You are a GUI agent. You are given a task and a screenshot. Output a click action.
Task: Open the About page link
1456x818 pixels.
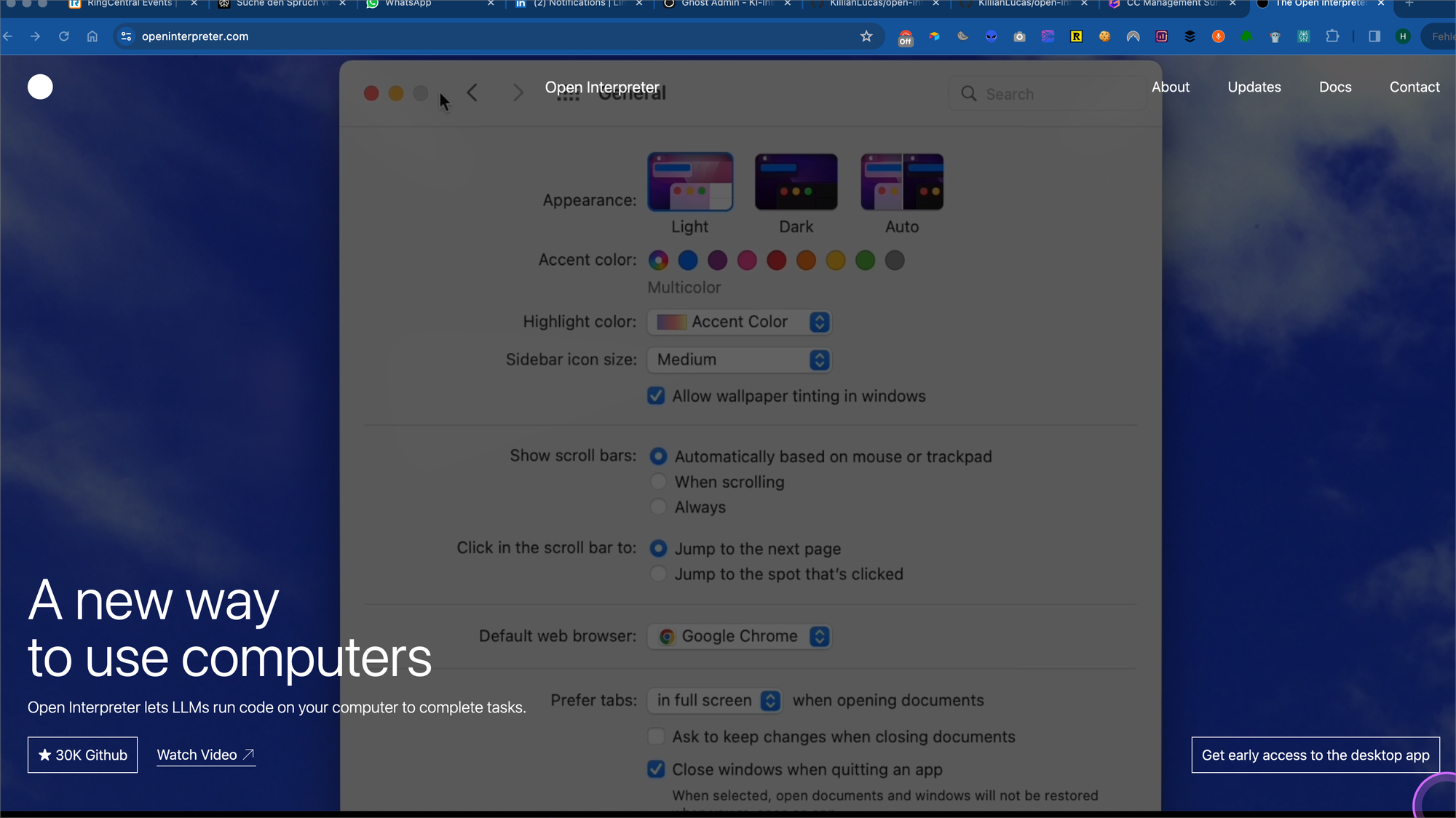[x=1171, y=87]
